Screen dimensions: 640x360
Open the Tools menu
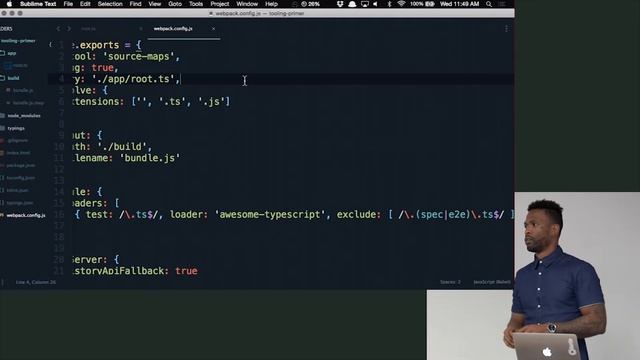click(196, 4)
